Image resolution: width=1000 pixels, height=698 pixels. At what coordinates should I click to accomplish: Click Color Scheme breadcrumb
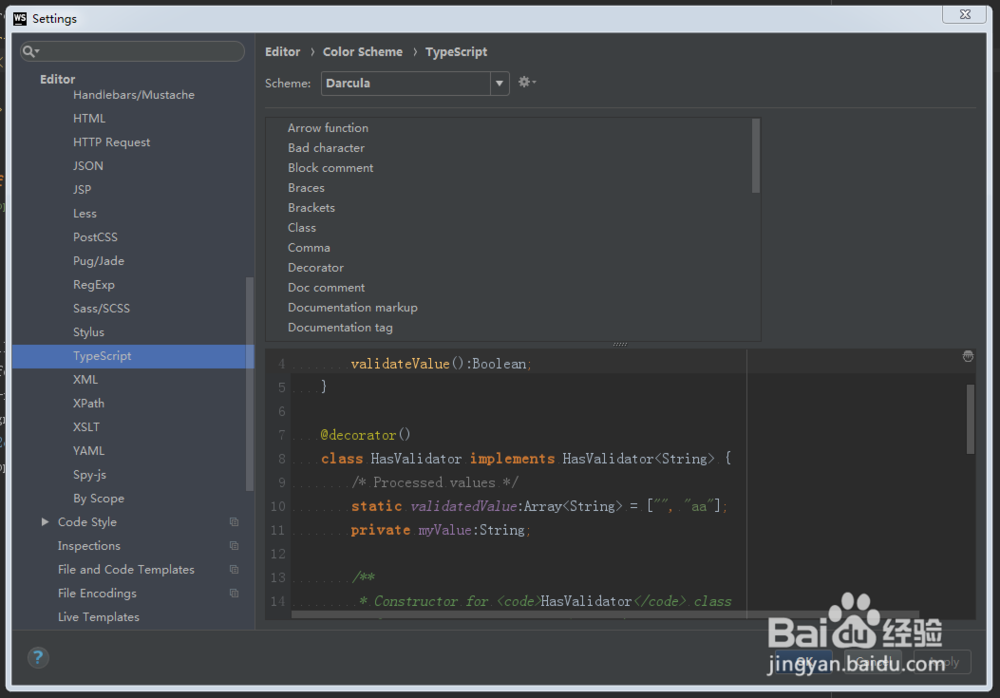pos(362,52)
